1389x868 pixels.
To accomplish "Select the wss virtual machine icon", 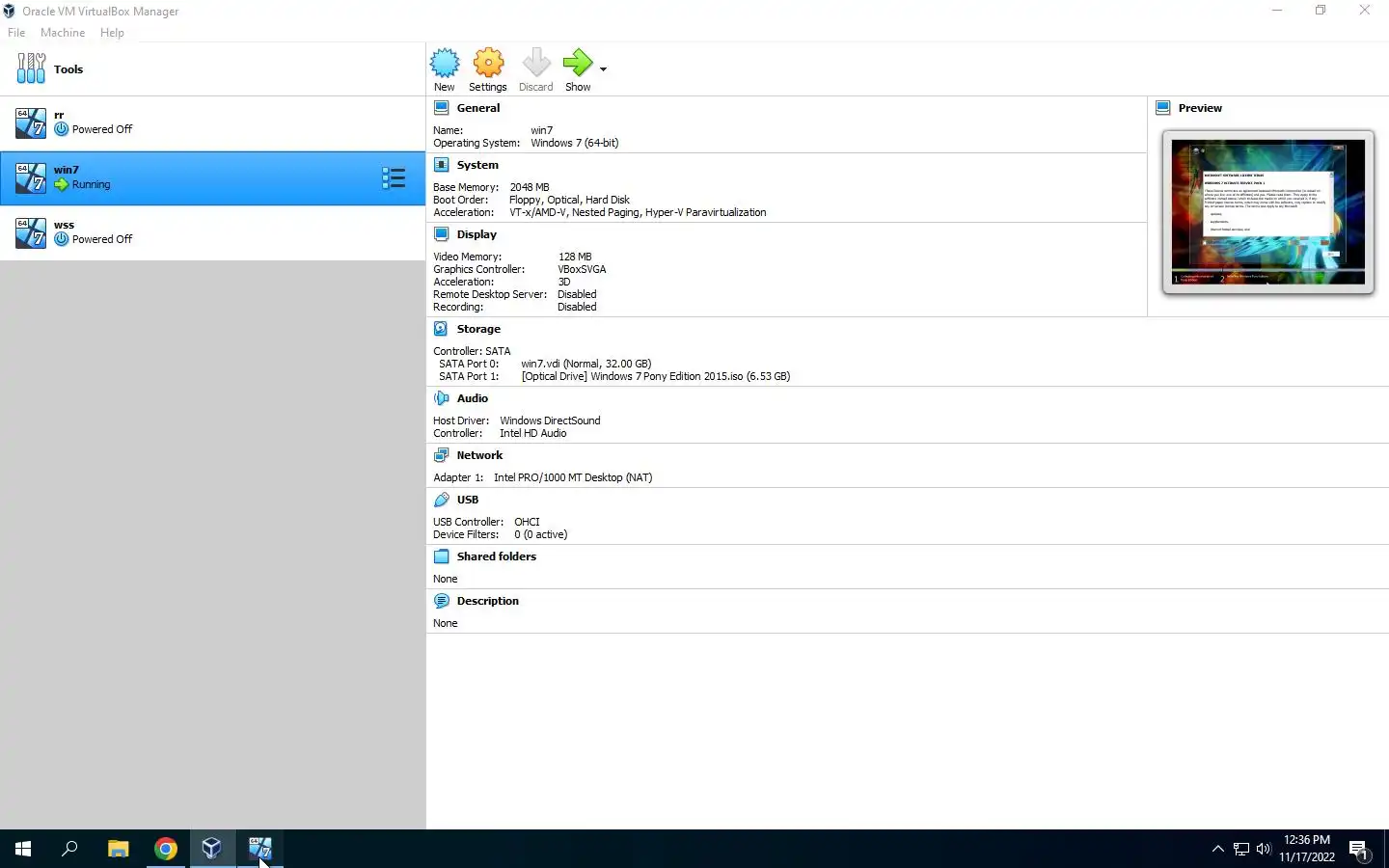I will pyautogui.click(x=30, y=232).
